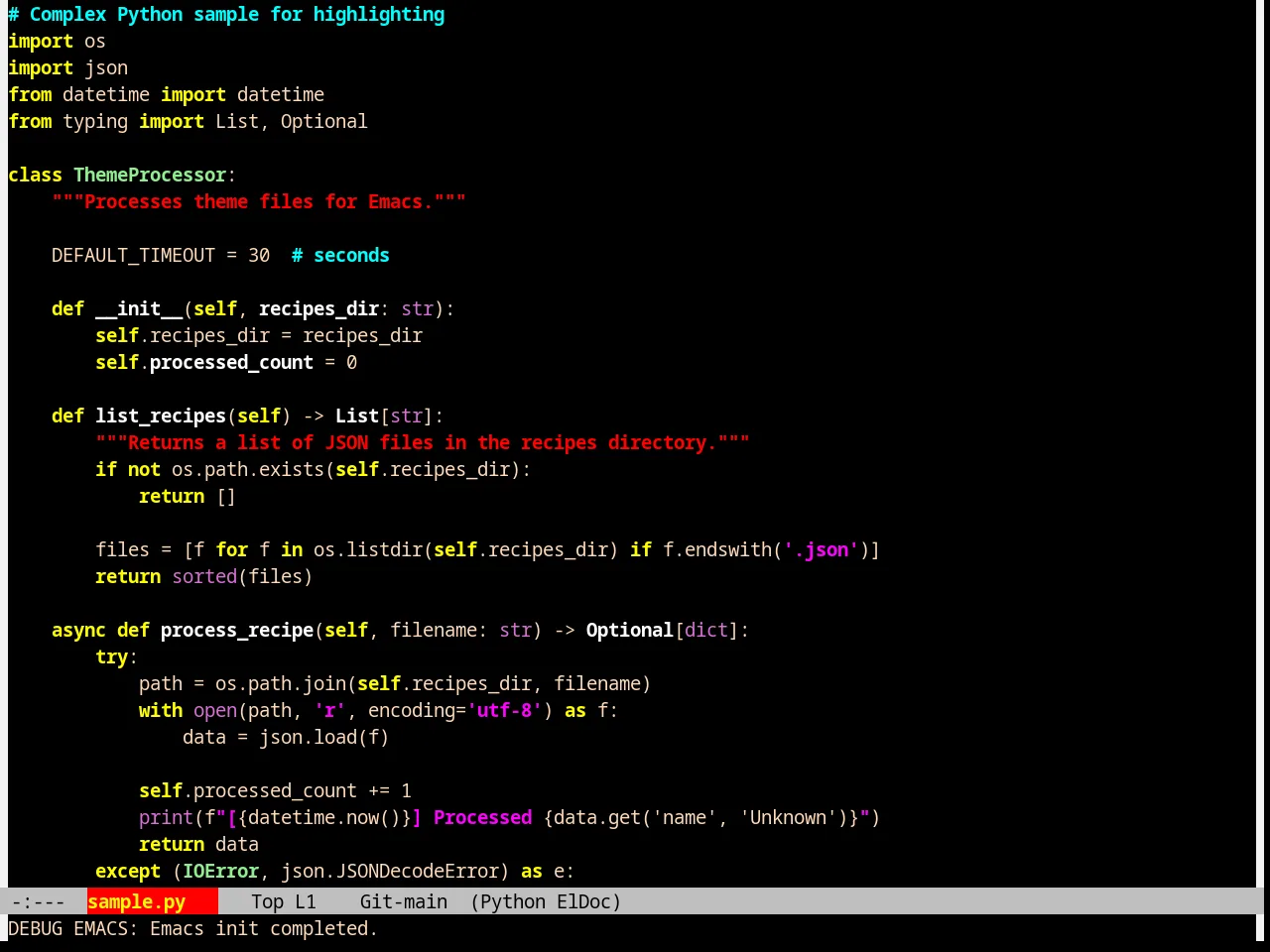This screenshot has height=952, width=1270.
Task: Click the Git-main version control indicator
Action: tap(403, 901)
